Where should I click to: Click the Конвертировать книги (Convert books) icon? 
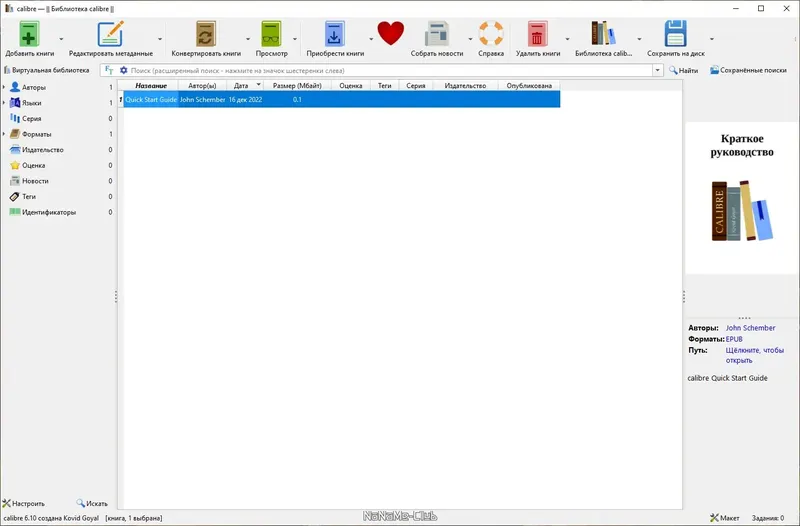[206, 34]
